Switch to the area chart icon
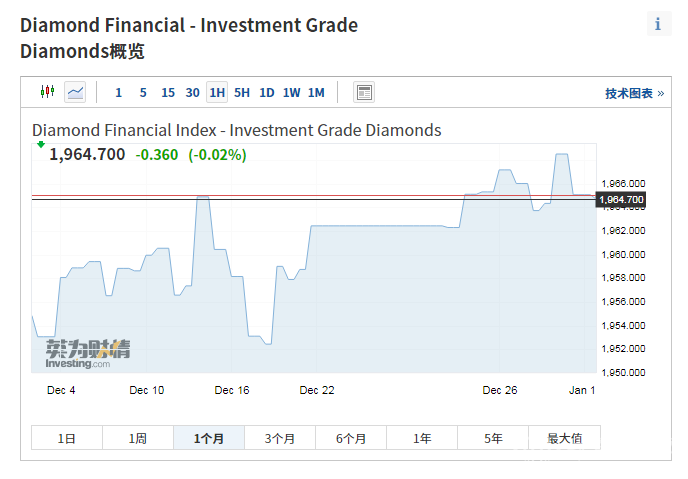The height and width of the screenshot is (479, 688). 75,92
